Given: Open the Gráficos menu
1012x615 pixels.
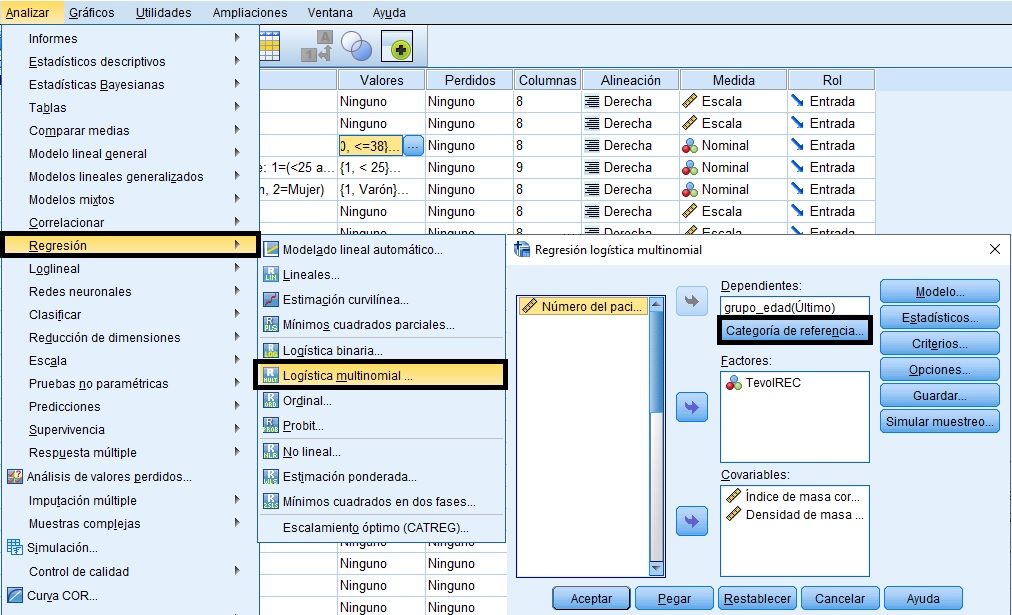Looking at the screenshot, I should pyautogui.click(x=91, y=13).
